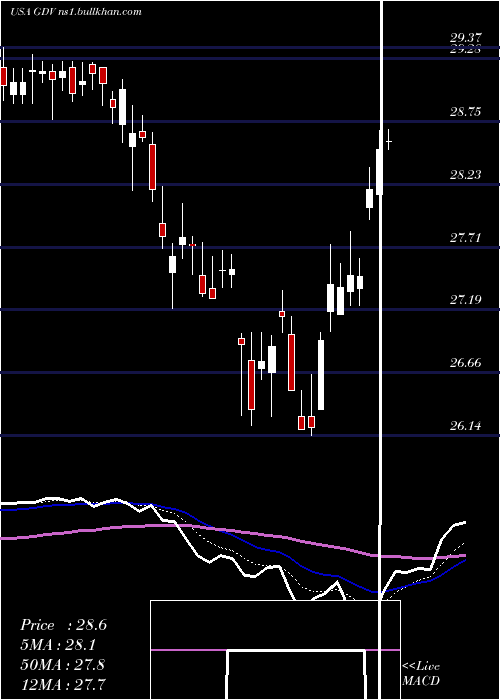The width and height of the screenshot is (500, 700).
Task: Click the 27.71 price level label
Action: coord(465,238)
